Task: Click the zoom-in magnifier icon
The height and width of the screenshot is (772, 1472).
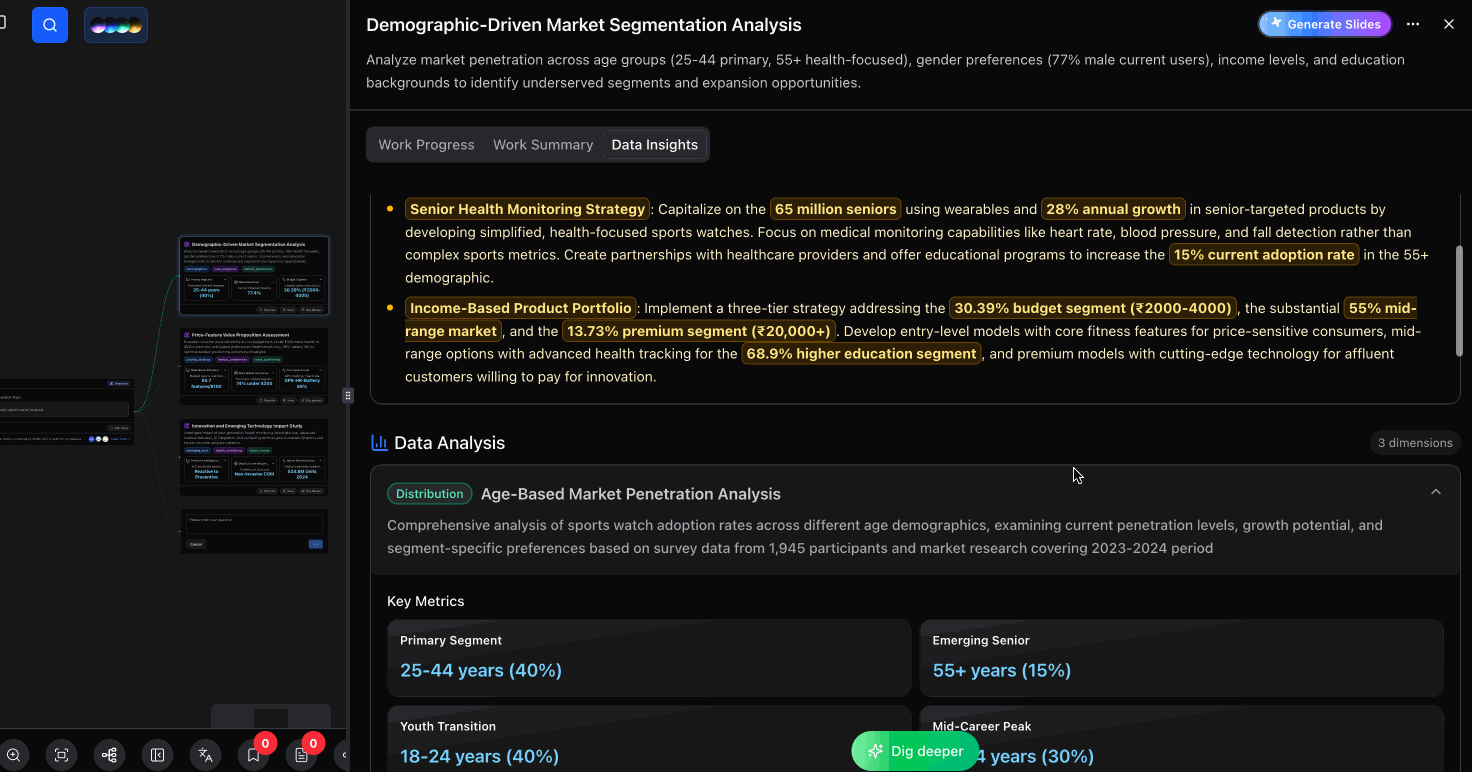Action: (x=13, y=755)
